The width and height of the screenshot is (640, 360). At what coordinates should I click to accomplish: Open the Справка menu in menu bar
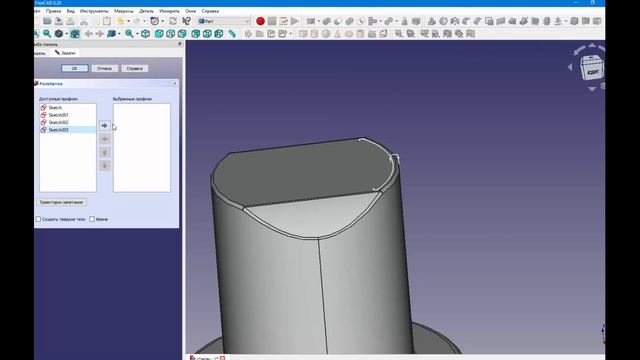pos(210,11)
